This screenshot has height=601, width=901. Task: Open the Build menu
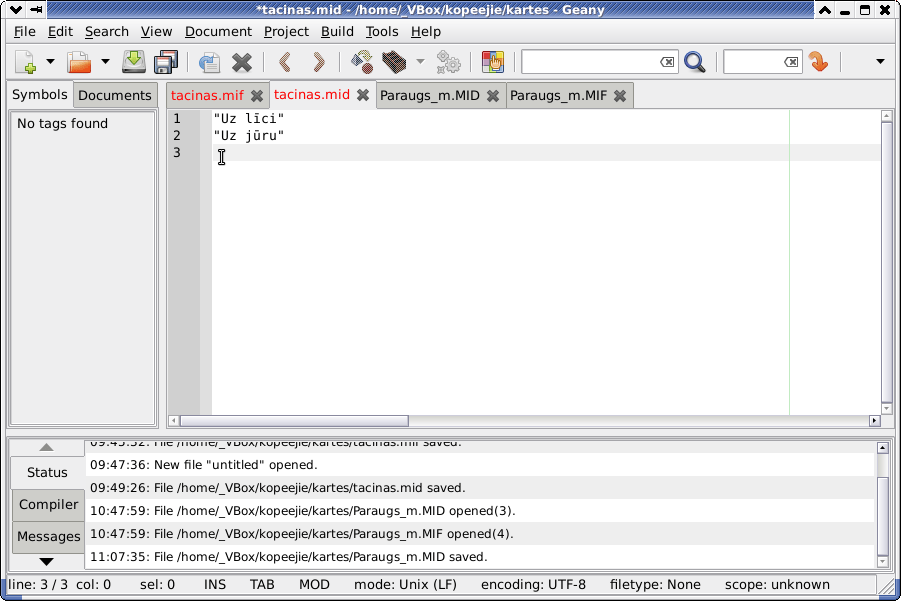pos(337,32)
